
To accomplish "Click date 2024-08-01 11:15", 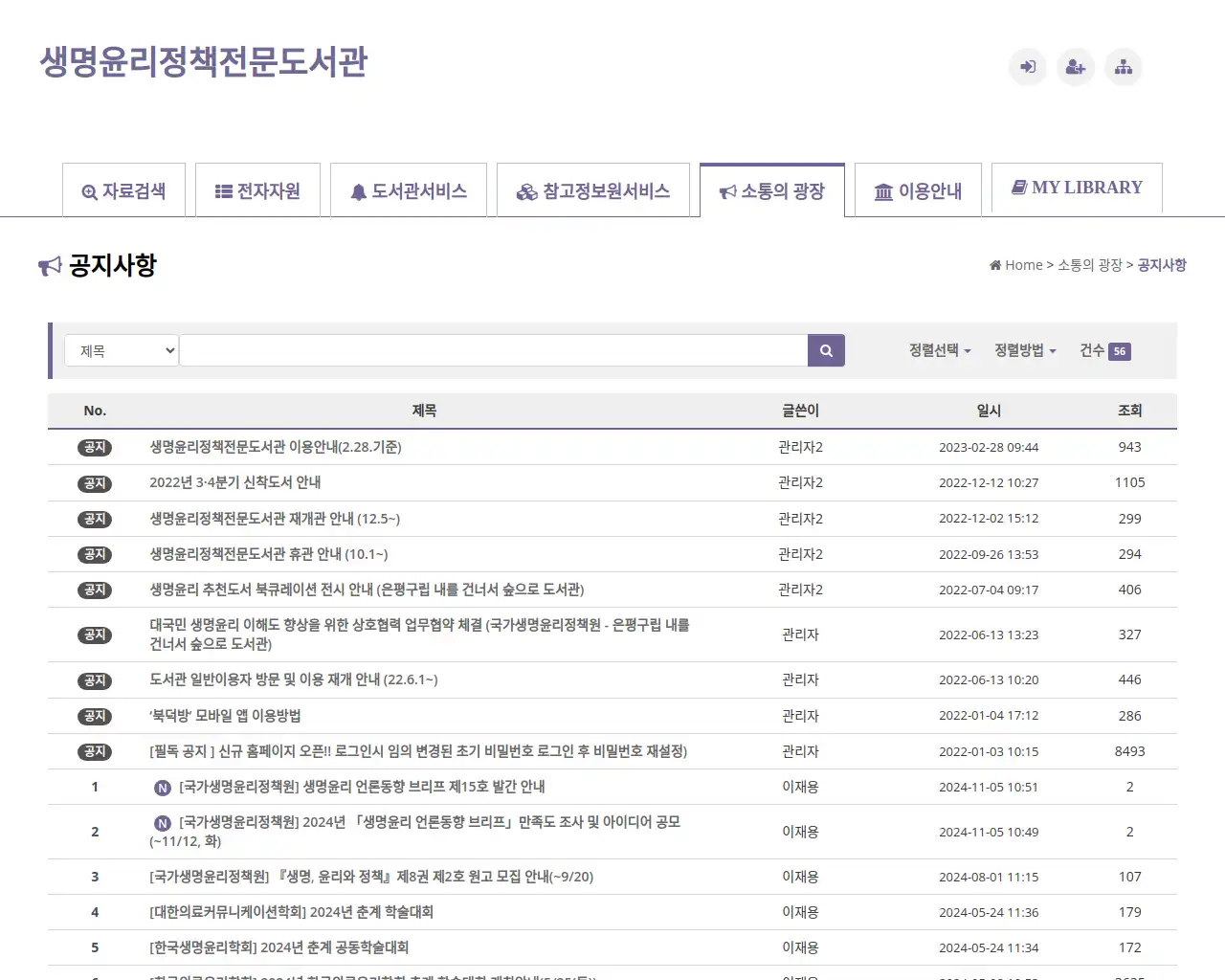I will [989, 877].
